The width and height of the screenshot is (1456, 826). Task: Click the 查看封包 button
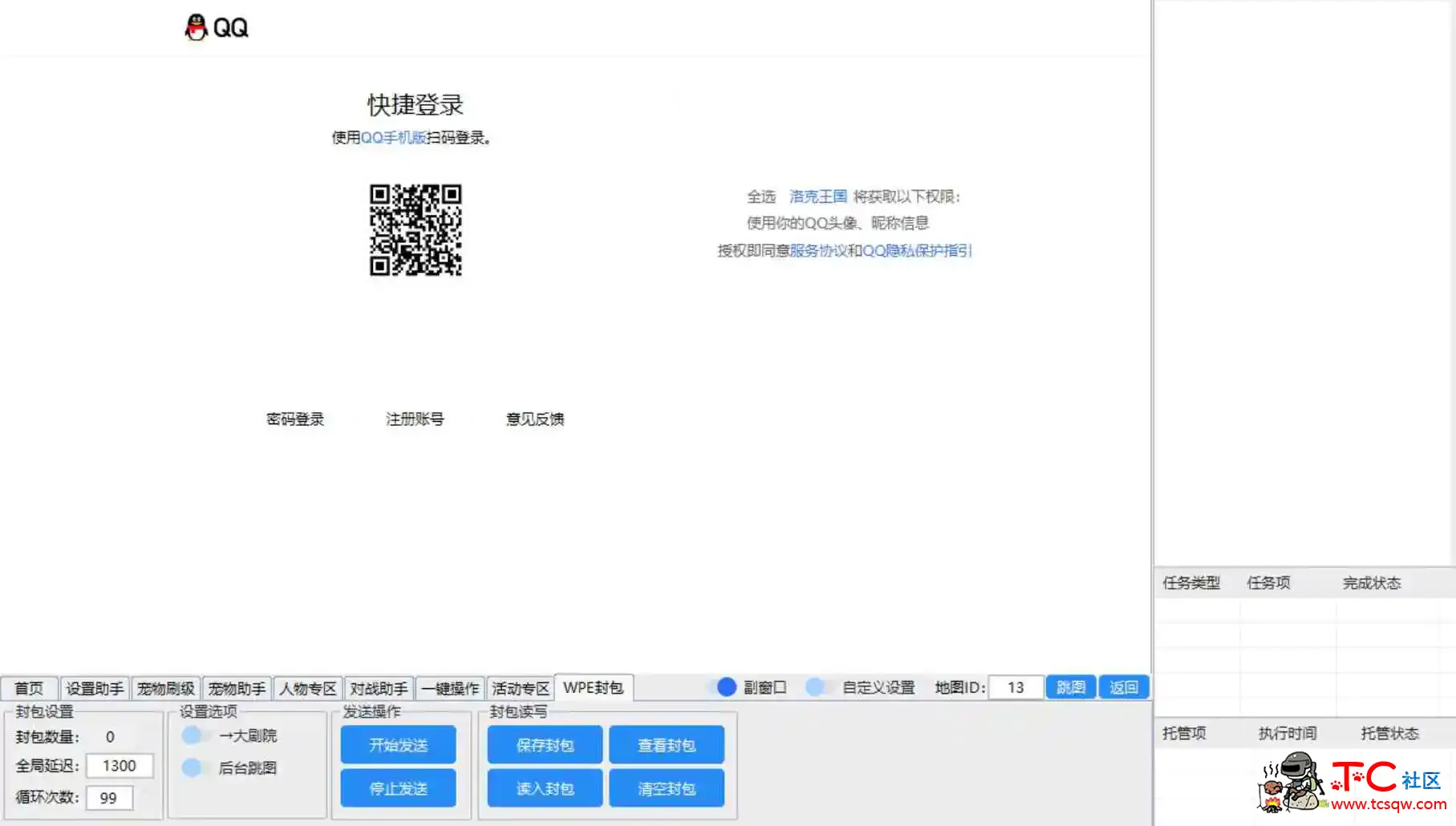pos(667,745)
